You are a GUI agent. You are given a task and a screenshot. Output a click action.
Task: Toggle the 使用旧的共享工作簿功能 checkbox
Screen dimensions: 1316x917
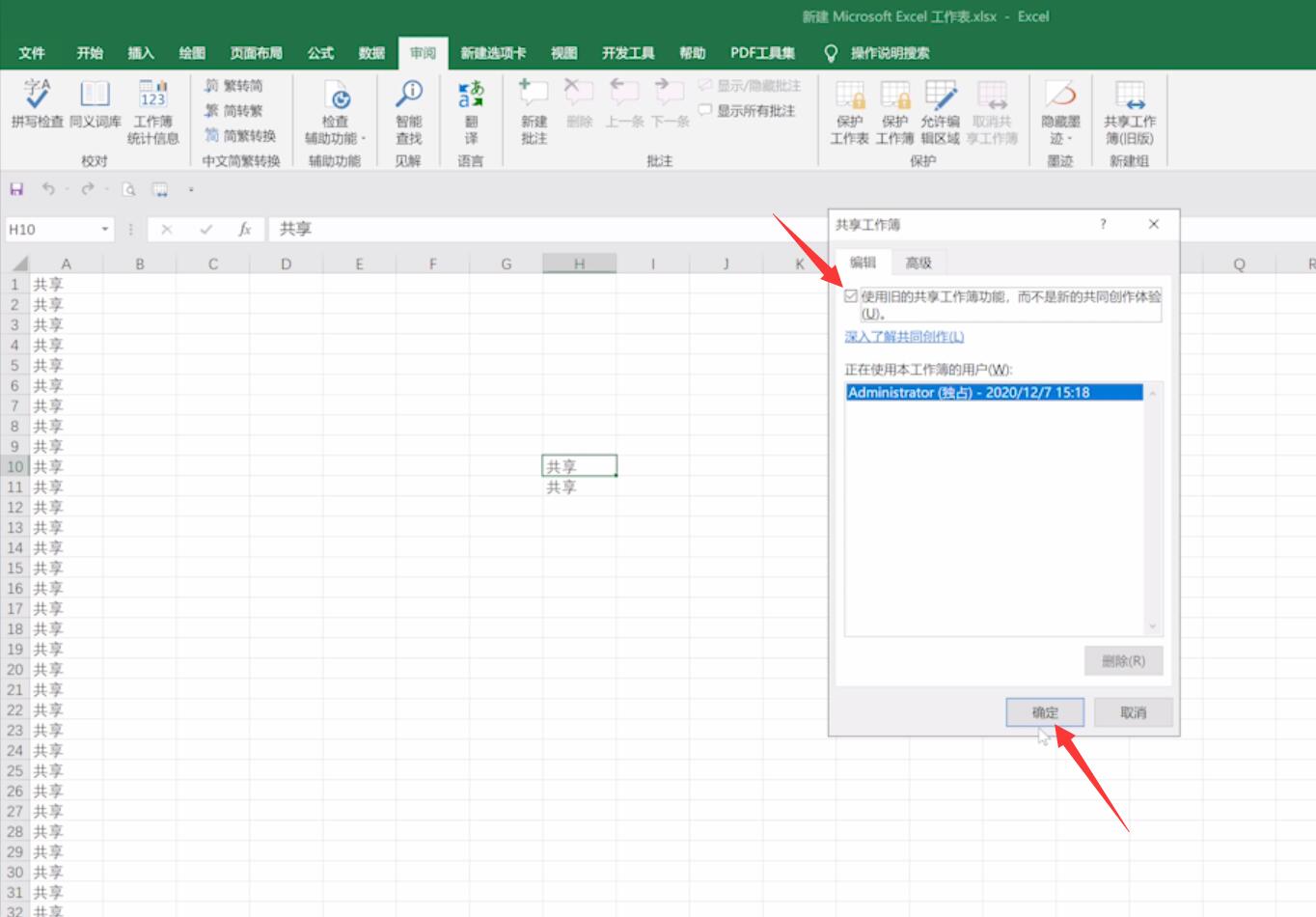pos(851,296)
